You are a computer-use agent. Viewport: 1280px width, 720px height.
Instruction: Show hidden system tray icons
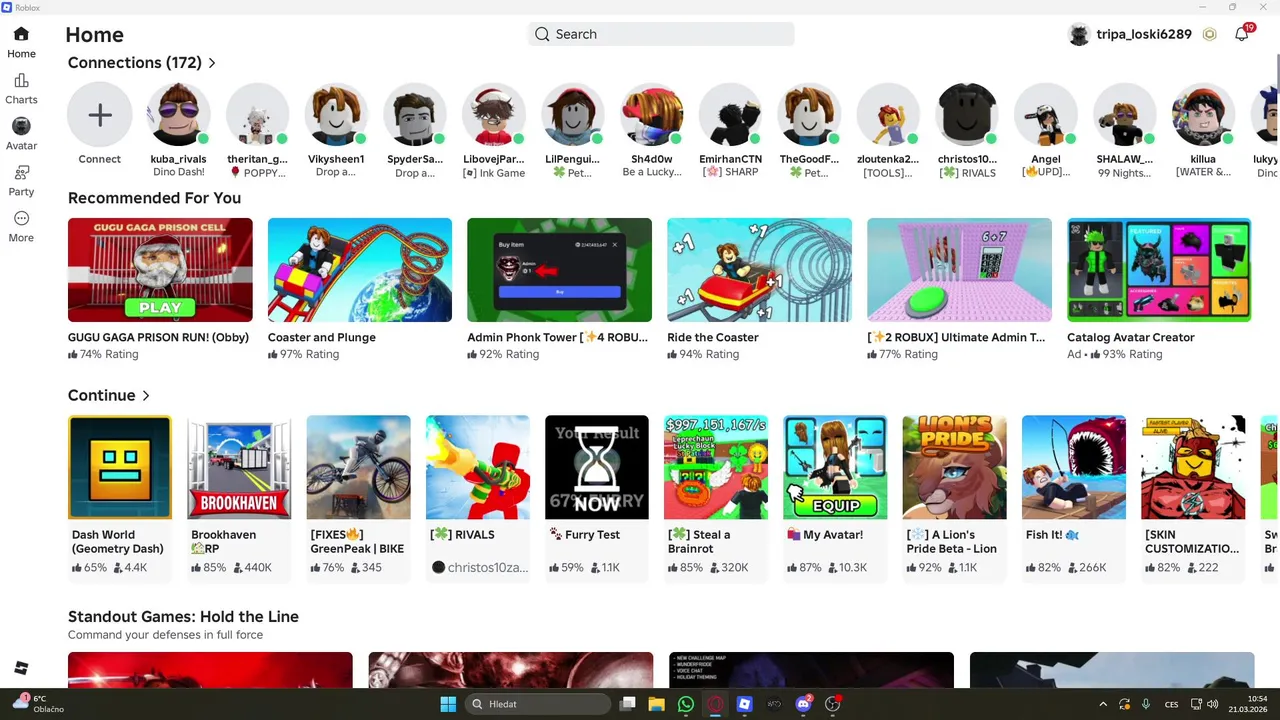(1103, 704)
